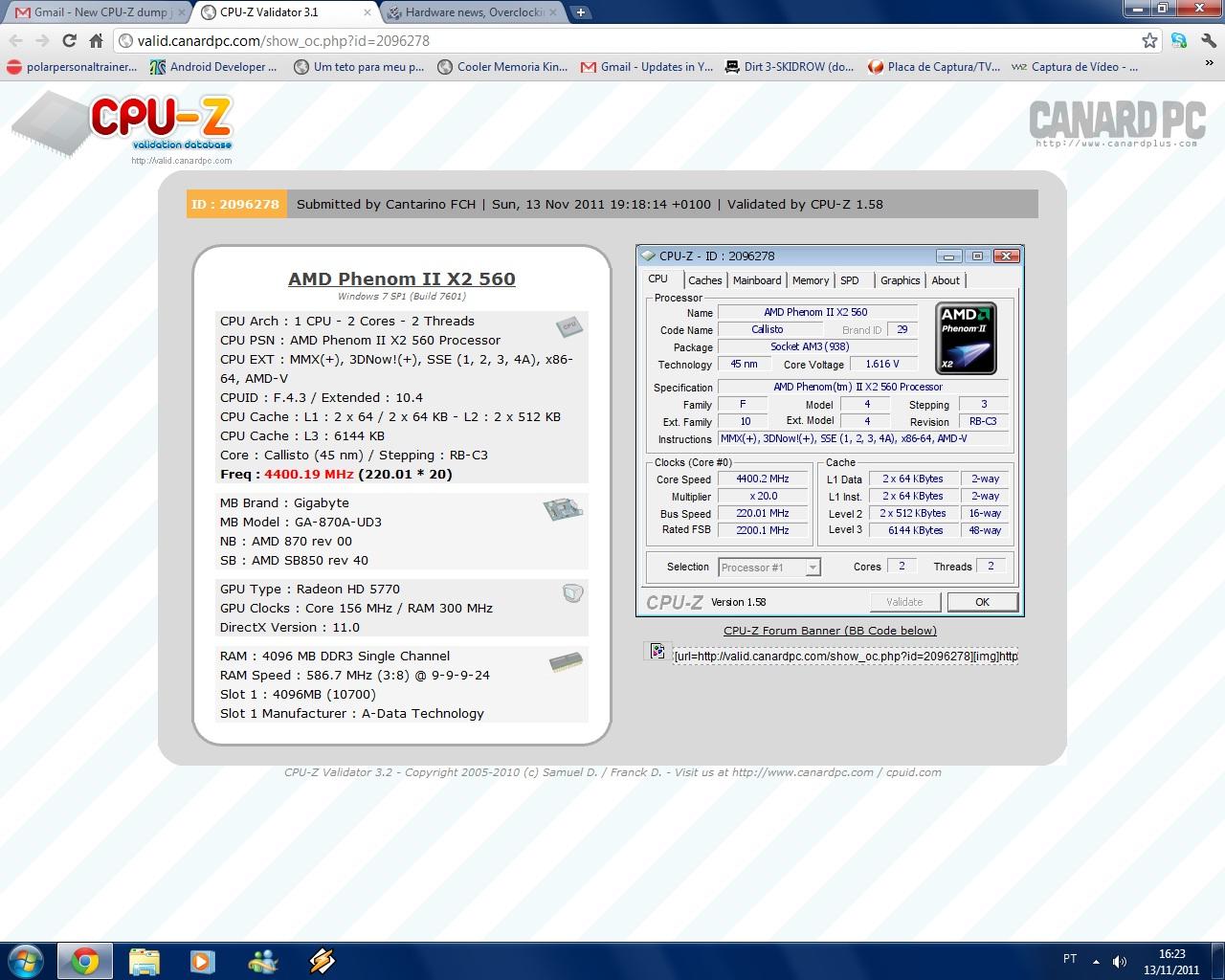Open Cooler Memoria Kin... bookmark
Image resolution: width=1225 pixels, height=980 pixels.
pos(502,67)
